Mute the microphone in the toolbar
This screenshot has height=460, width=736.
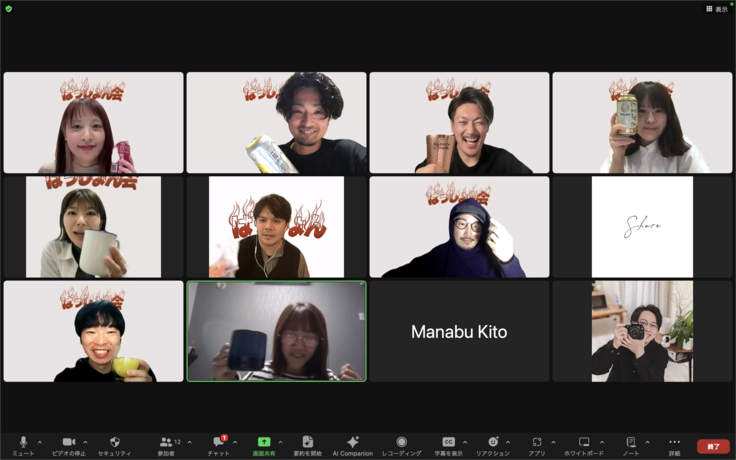tap(23, 443)
